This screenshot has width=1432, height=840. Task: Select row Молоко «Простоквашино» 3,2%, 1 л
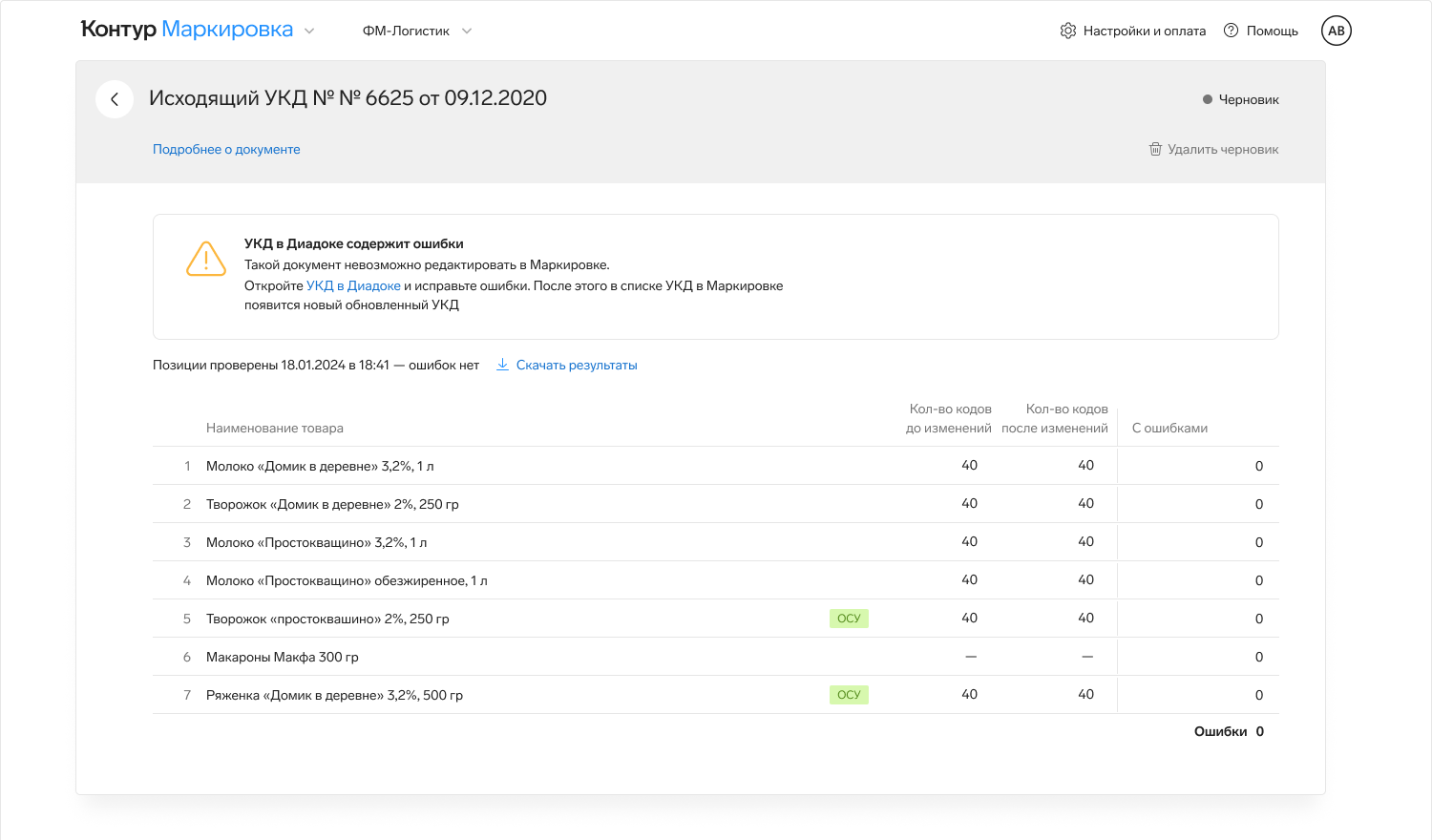(x=715, y=542)
